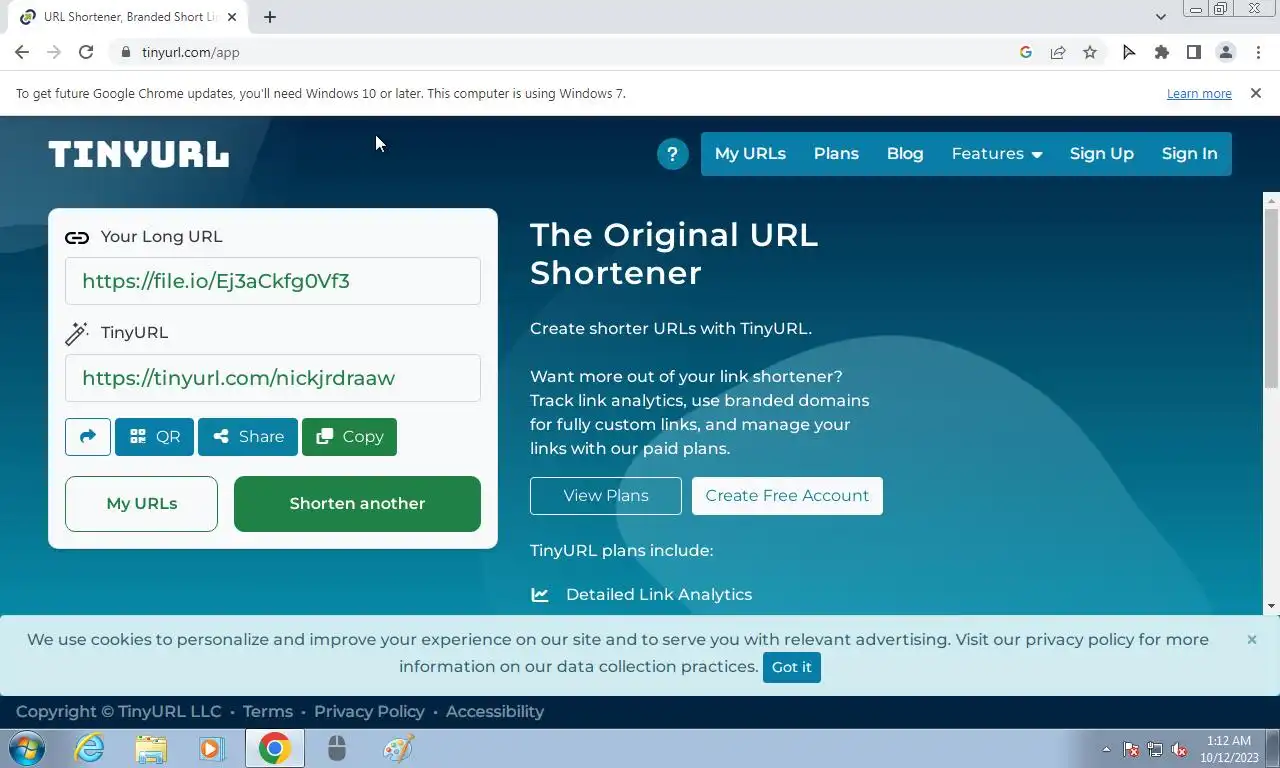This screenshot has height=768, width=1280.
Task: Click Sign Up in navigation
Action: [1101, 154]
